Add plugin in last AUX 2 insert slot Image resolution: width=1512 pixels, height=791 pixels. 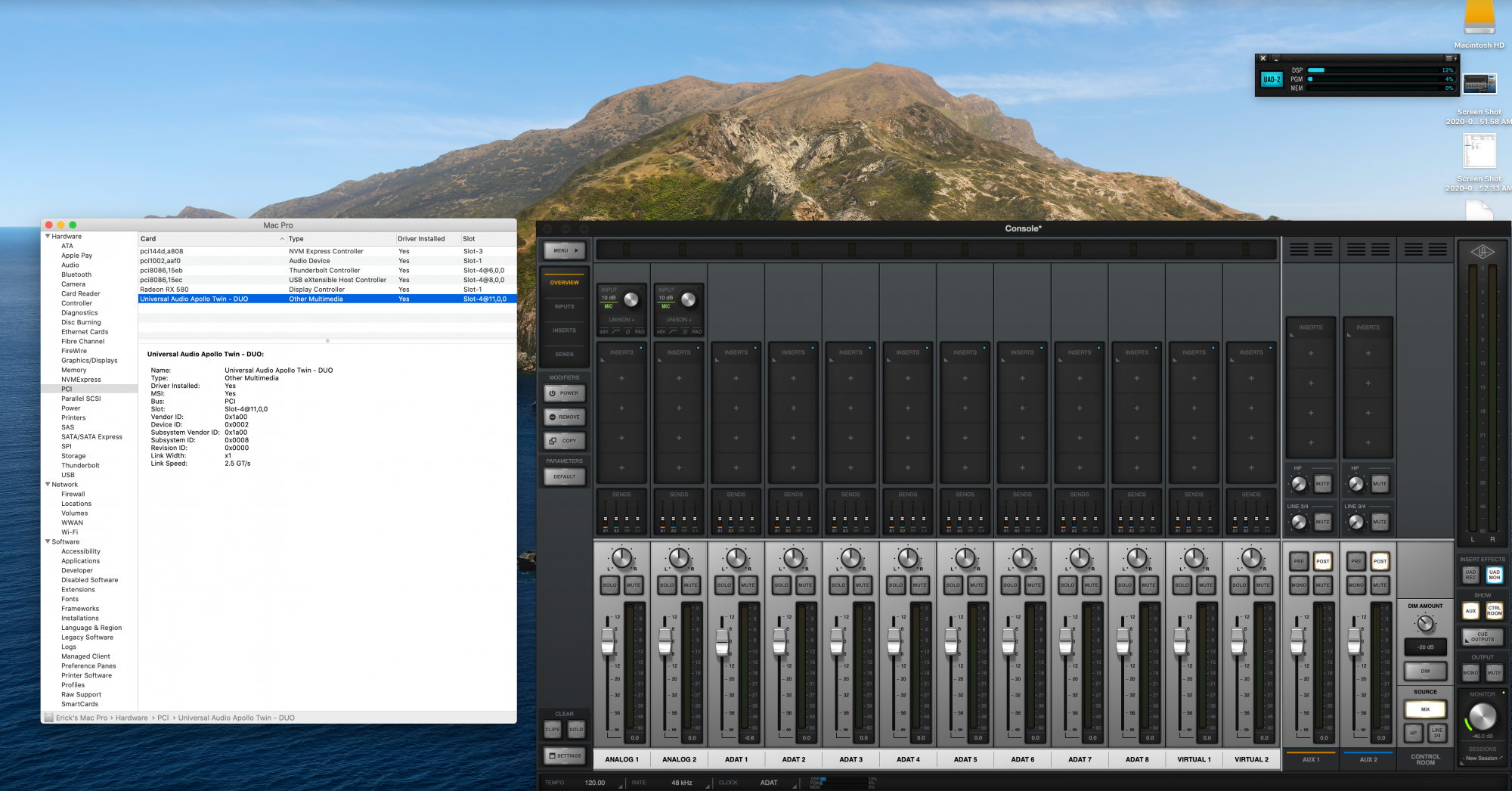1368,442
